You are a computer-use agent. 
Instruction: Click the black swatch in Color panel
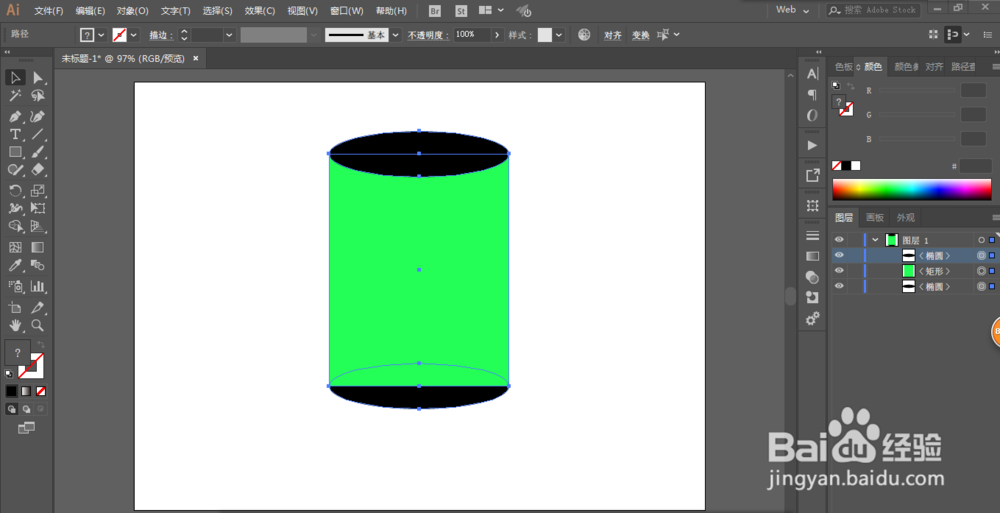[846, 166]
